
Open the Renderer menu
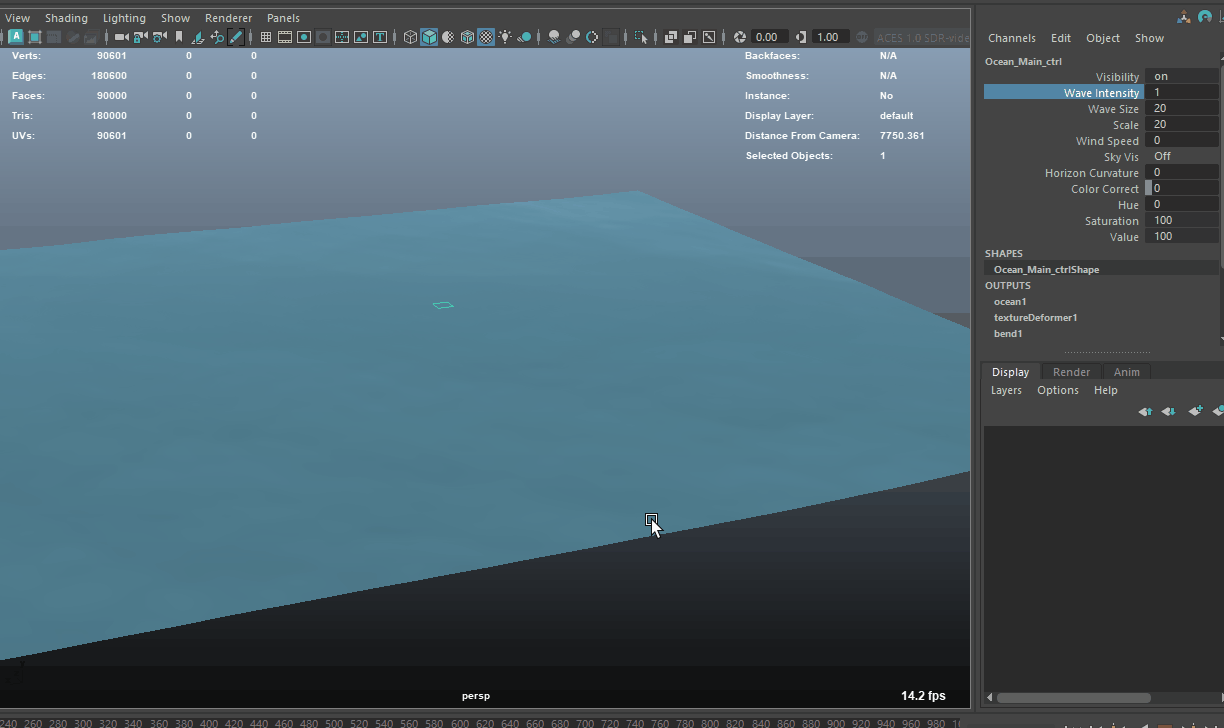[x=228, y=18]
